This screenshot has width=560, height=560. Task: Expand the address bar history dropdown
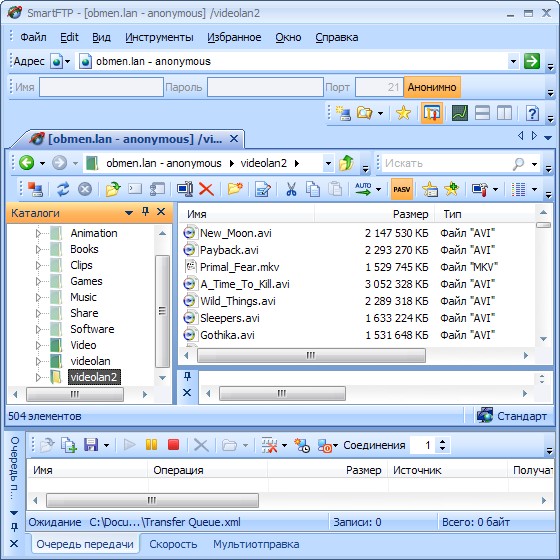click(x=513, y=61)
